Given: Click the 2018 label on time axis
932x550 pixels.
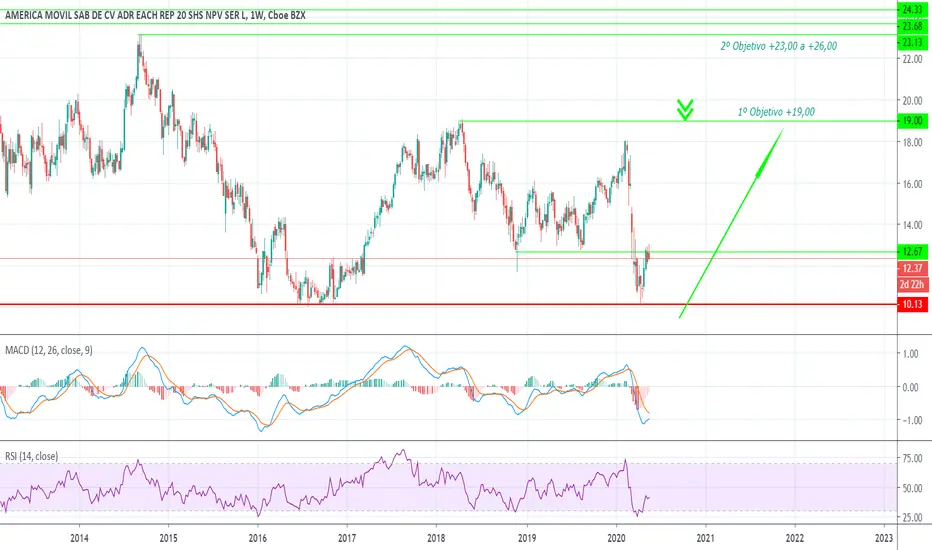Looking at the screenshot, I should coord(436,538).
